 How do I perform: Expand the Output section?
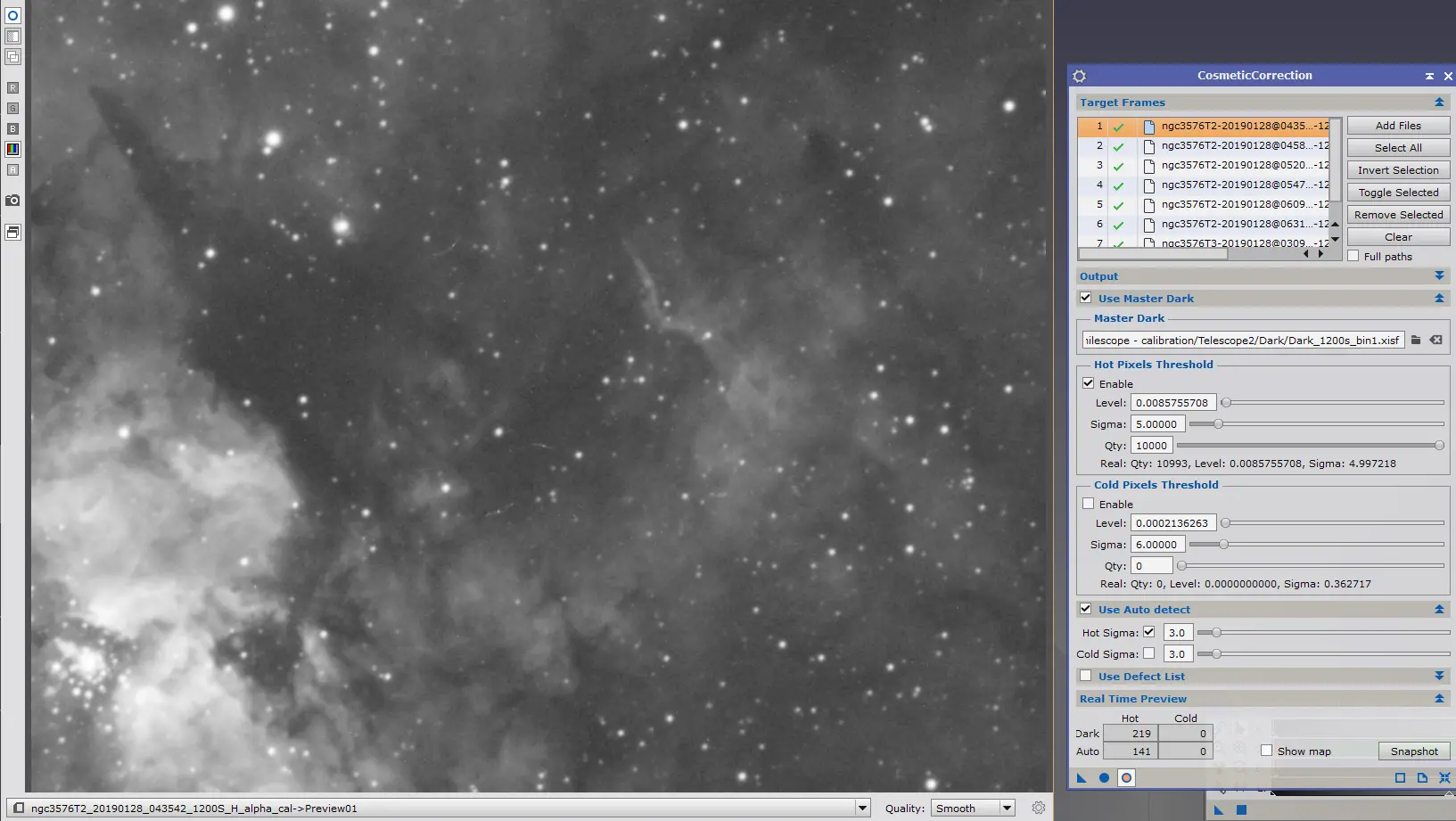click(x=1439, y=276)
